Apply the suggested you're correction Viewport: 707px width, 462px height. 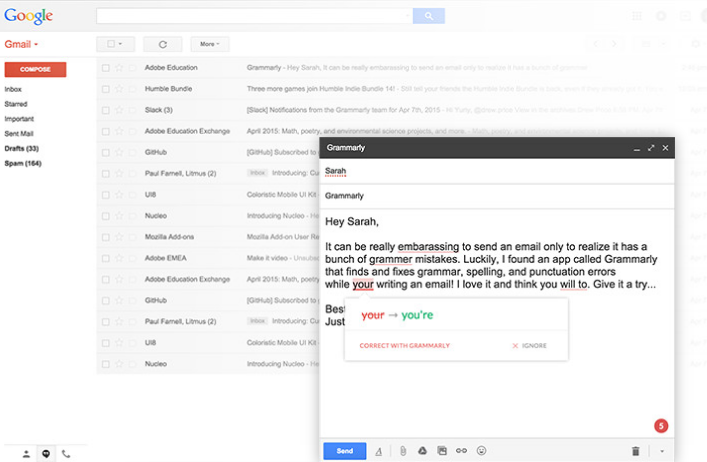click(417, 315)
